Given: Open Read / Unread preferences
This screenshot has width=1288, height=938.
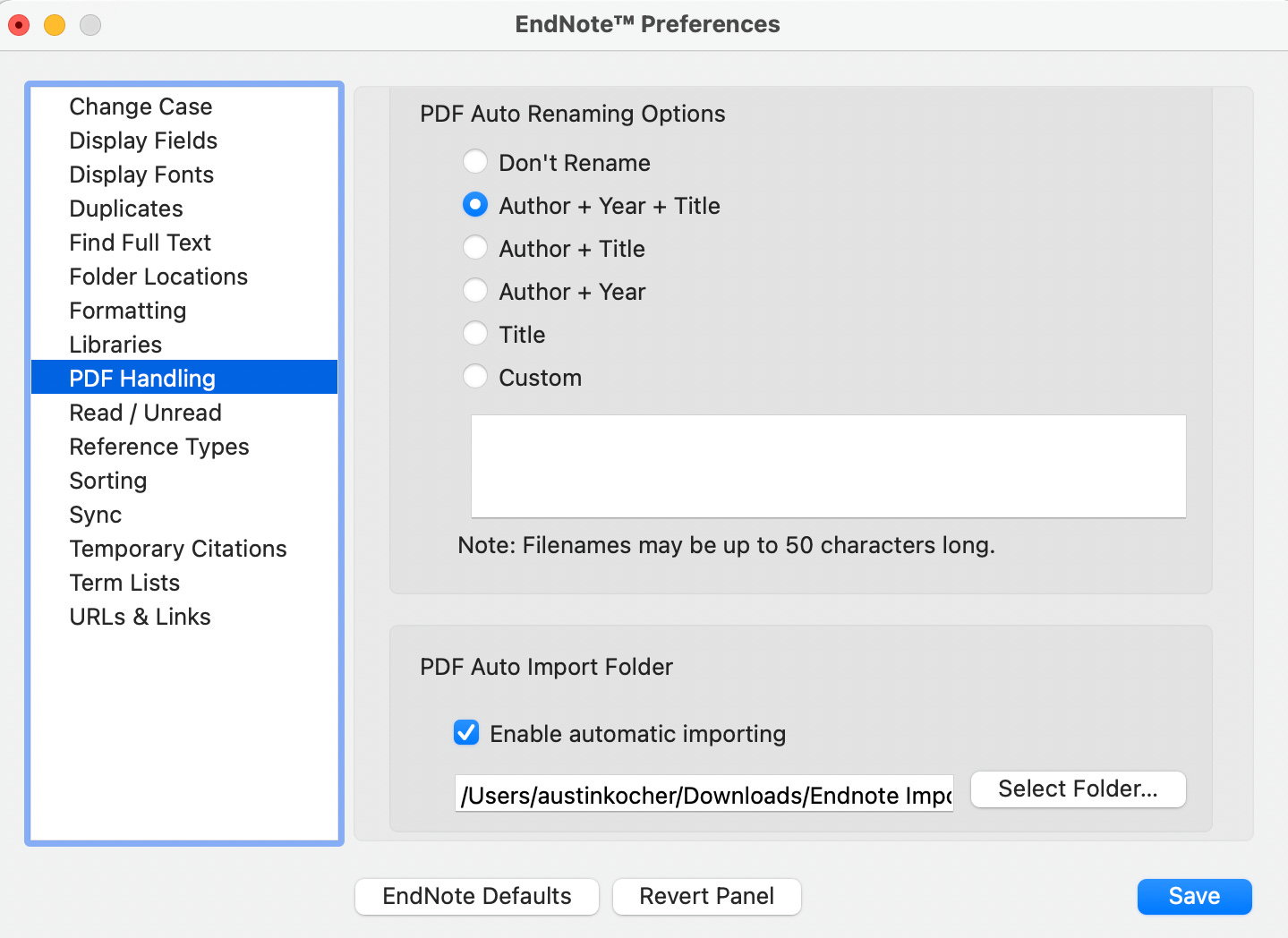Looking at the screenshot, I should pos(184,413).
